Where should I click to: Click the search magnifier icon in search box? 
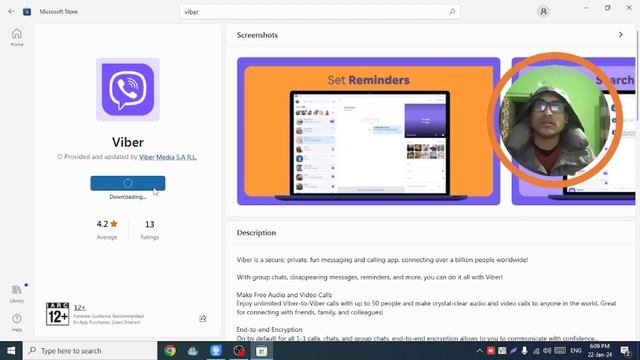click(452, 11)
